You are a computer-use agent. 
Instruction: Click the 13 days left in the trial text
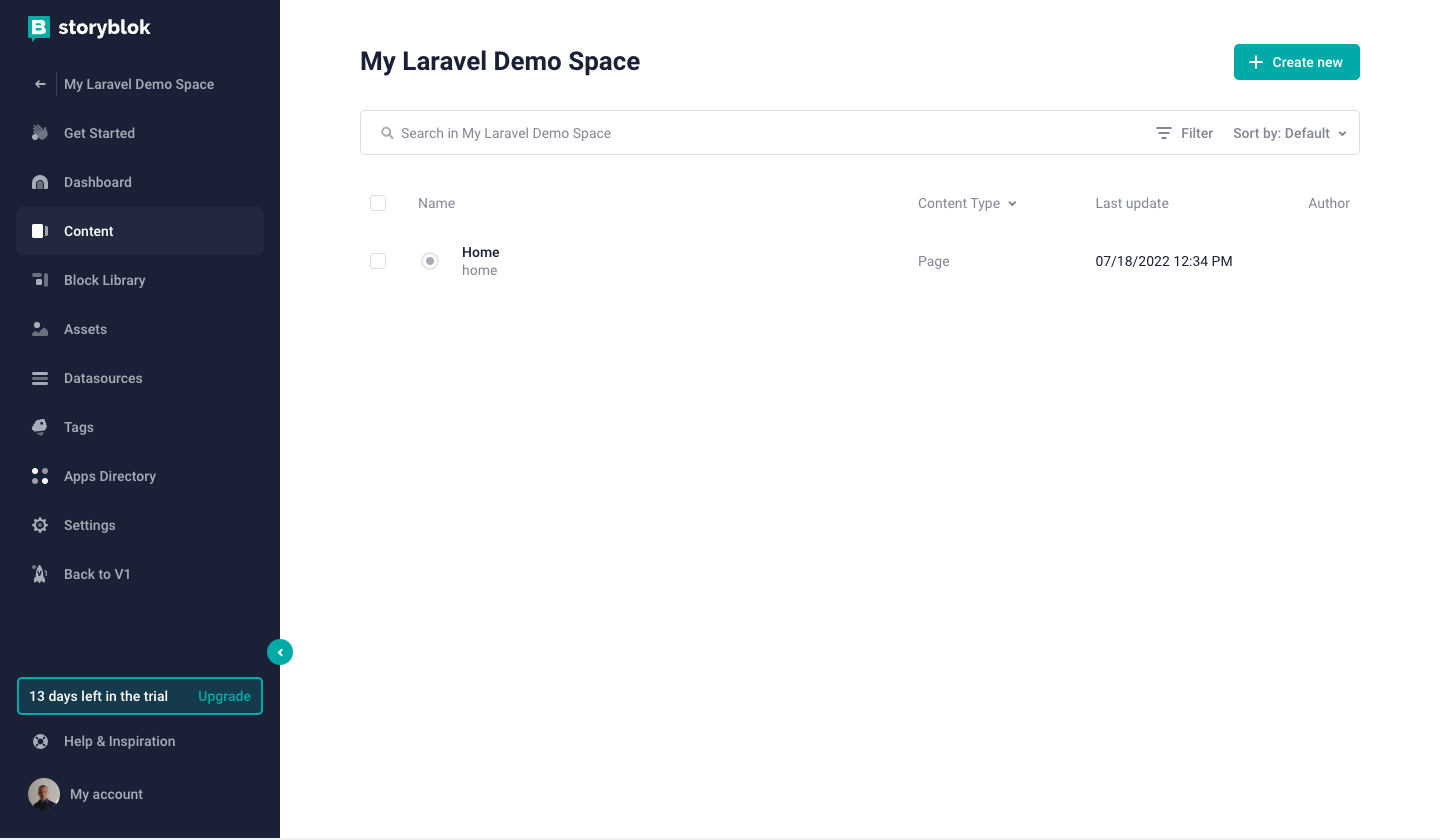98,696
